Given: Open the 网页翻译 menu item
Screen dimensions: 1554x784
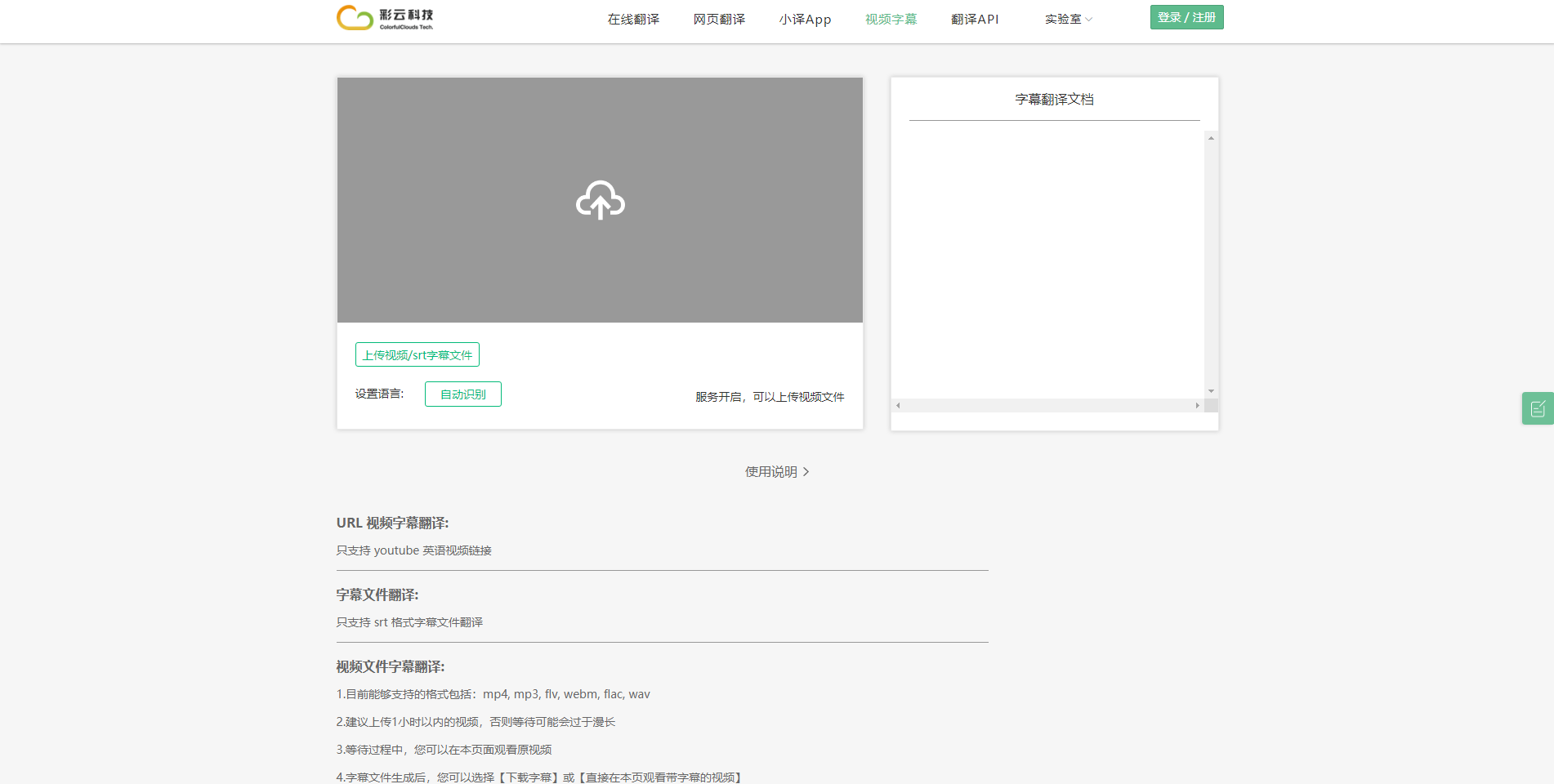Looking at the screenshot, I should click(720, 19).
